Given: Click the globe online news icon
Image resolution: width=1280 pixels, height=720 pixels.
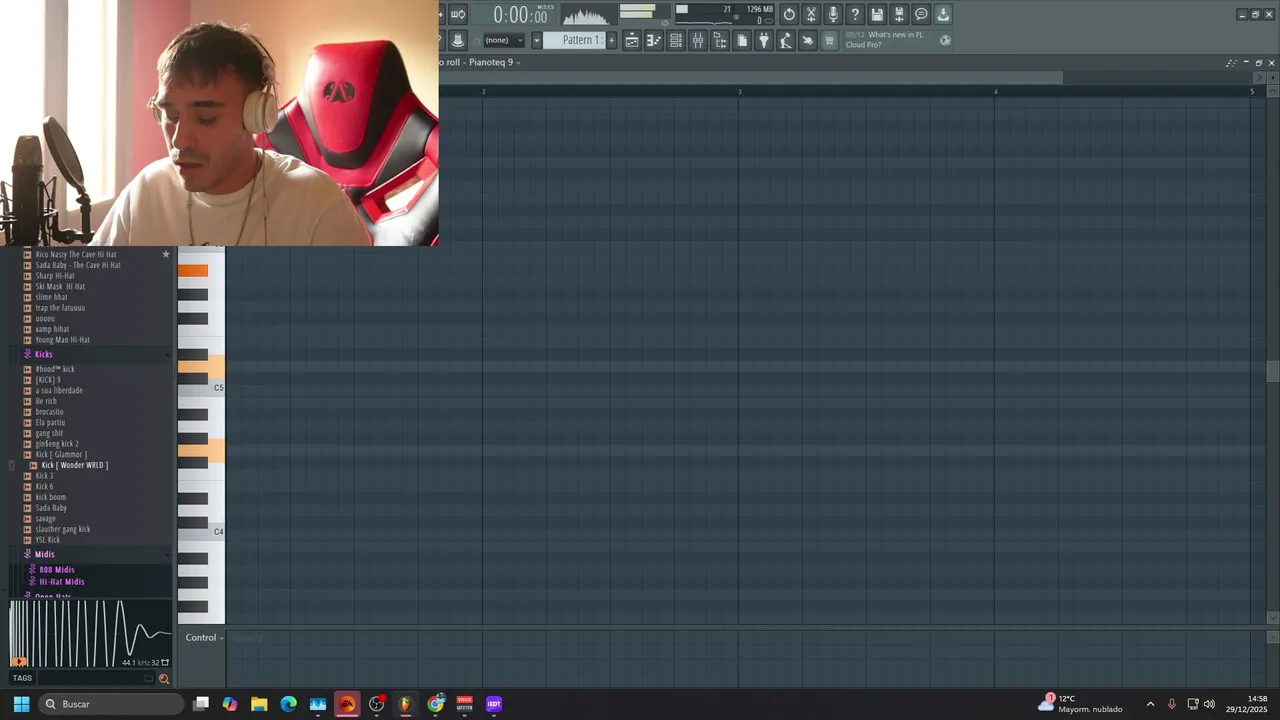Looking at the screenshot, I should coord(945,40).
